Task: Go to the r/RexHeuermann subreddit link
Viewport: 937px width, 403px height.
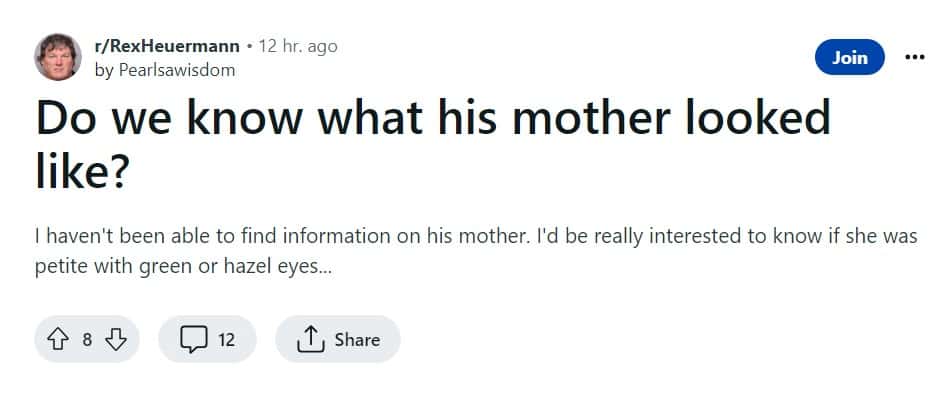Action: (x=167, y=46)
